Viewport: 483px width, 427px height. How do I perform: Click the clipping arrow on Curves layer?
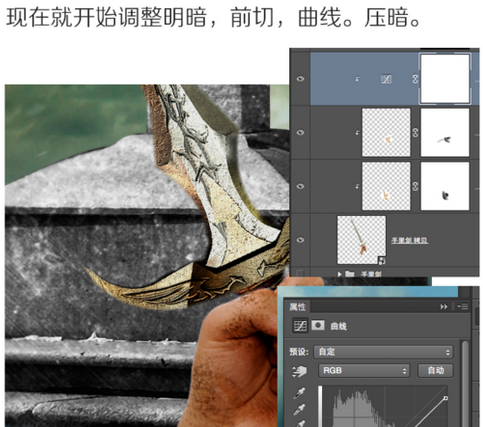click(357, 79)
